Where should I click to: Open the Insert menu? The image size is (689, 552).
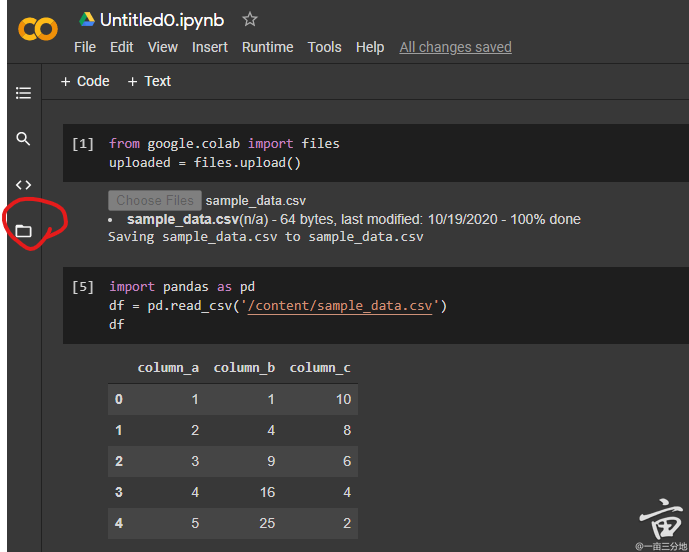(210, 47)
